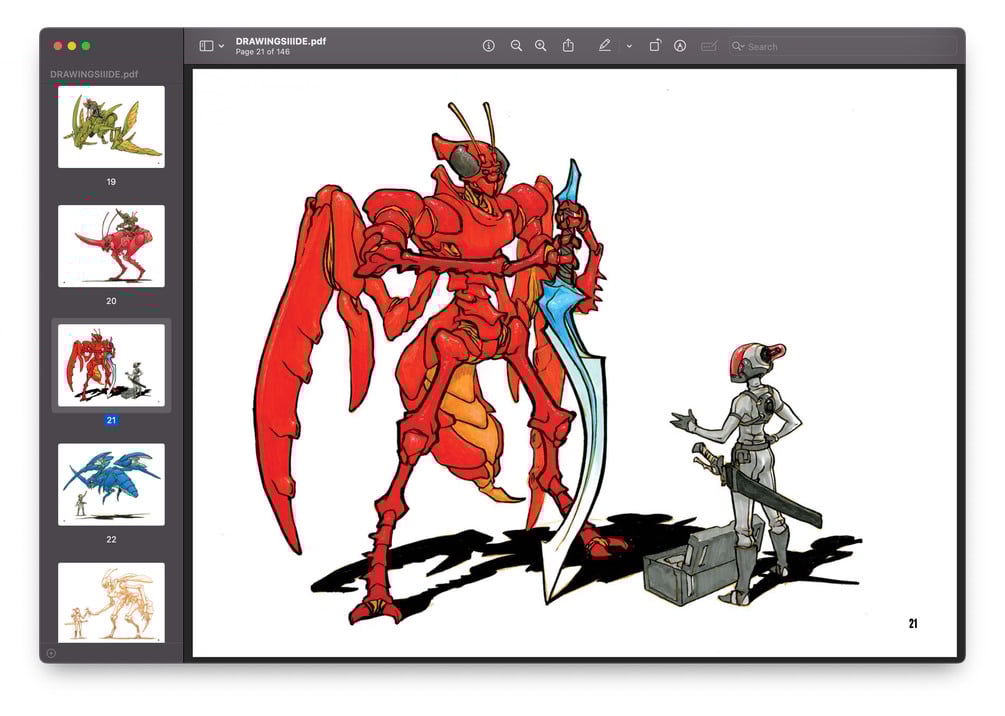Open the document inspector info icon
This screenshot has width=1005, height=716.
[488, 46]
